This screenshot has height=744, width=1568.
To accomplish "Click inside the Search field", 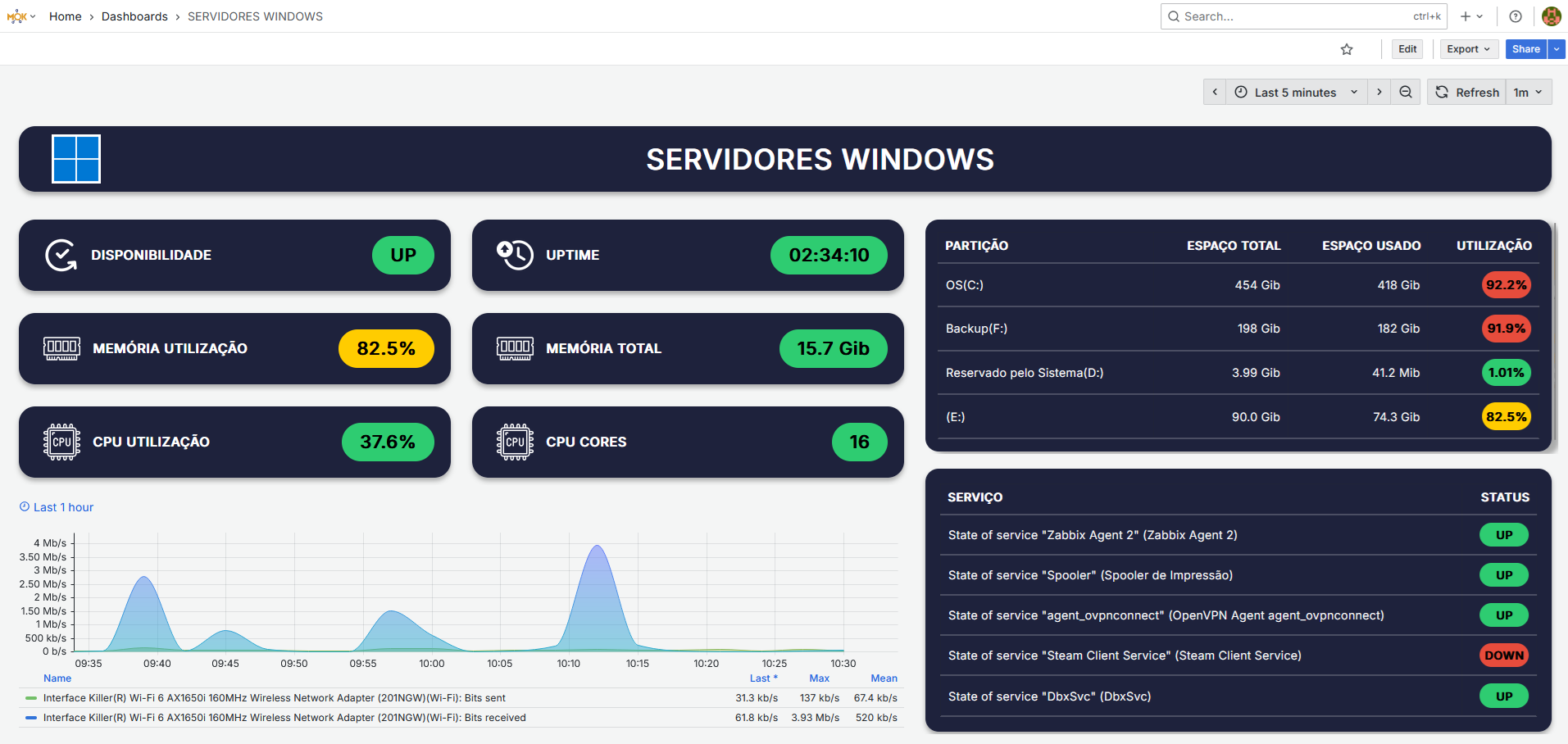I will pos(1279,16).
